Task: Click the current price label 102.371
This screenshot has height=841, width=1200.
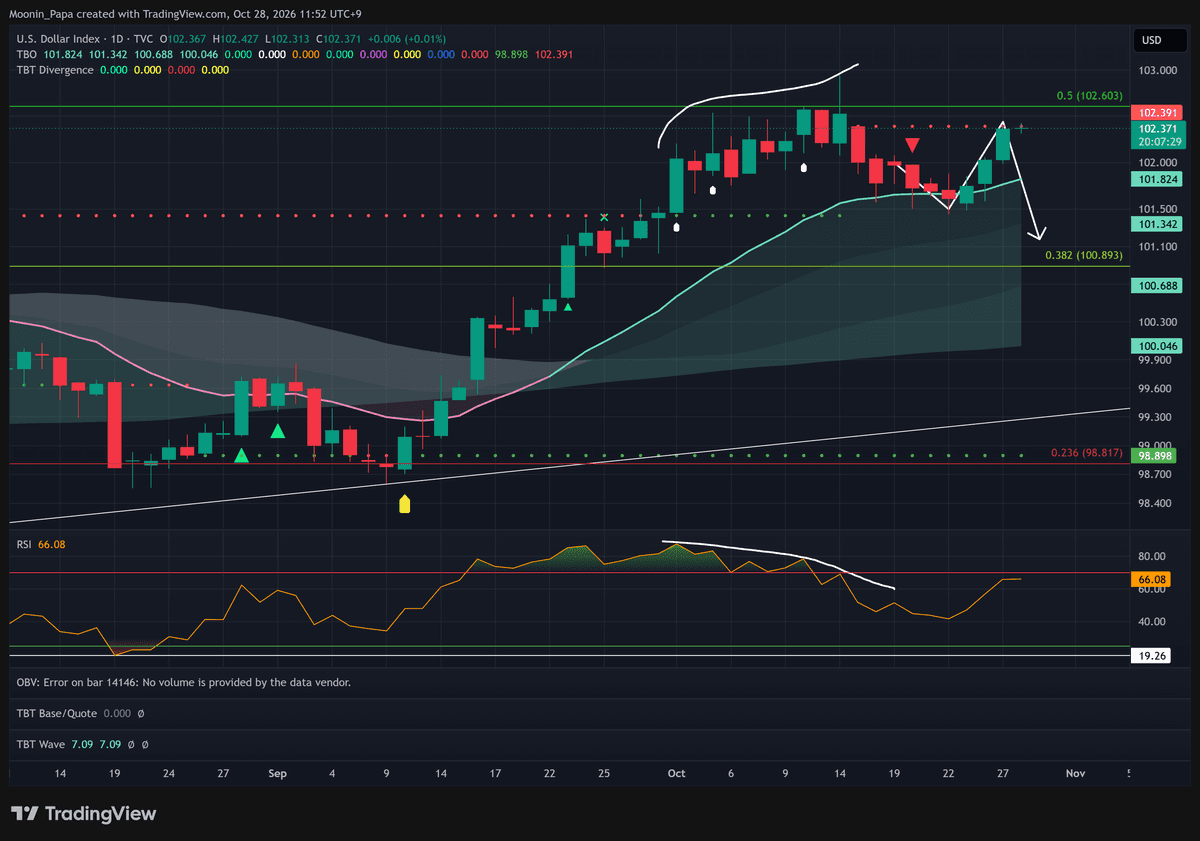Action: (x=1158, y=129)
